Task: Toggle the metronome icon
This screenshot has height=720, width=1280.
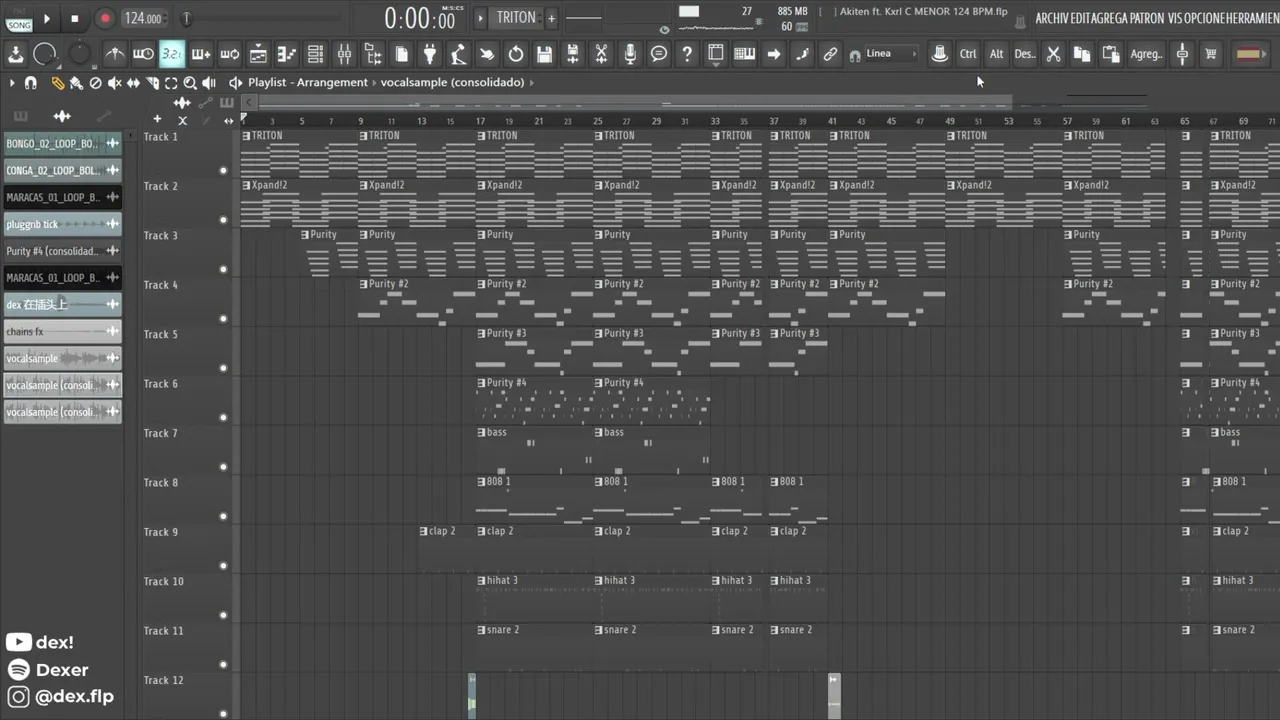Action: 115,54
